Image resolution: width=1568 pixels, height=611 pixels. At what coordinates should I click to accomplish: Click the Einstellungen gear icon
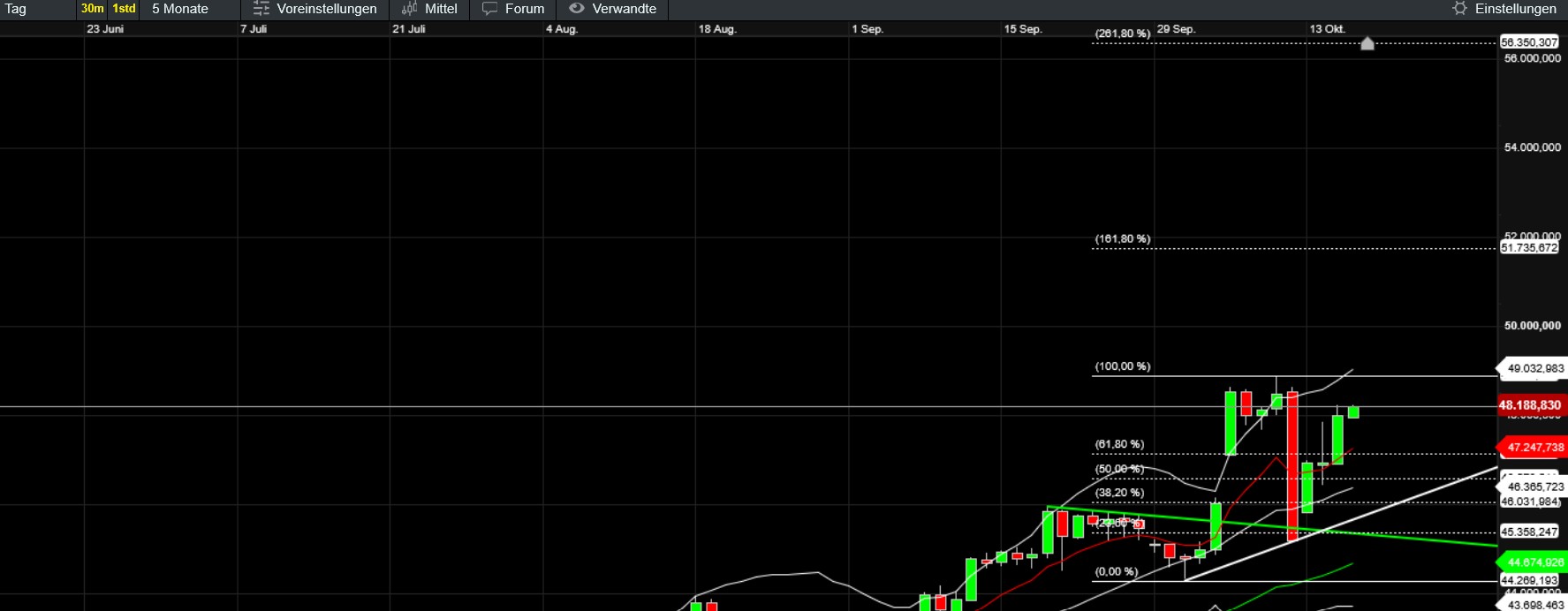pos(1459,9)
